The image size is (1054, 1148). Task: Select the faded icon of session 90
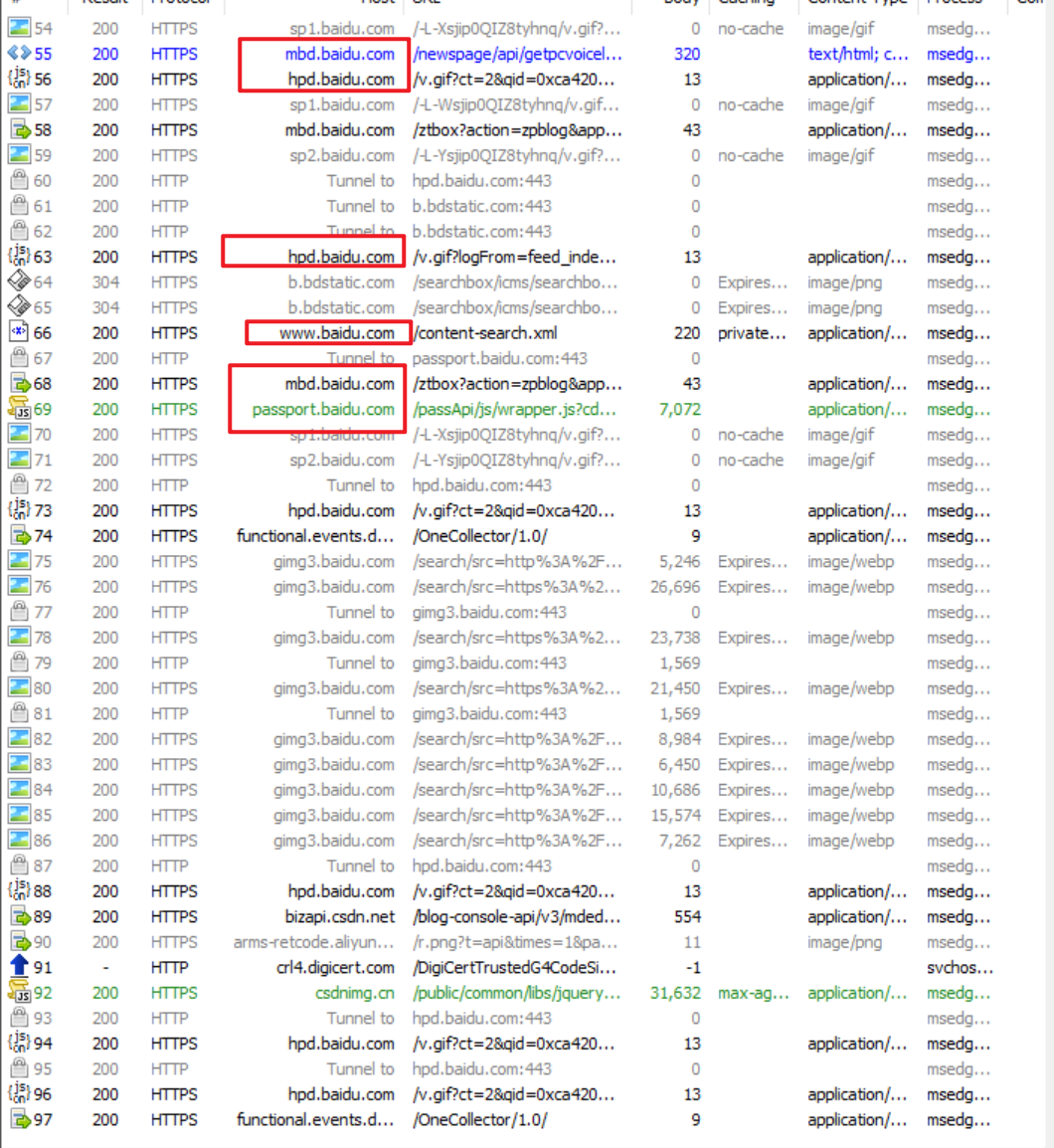click(x=20, y=942)
